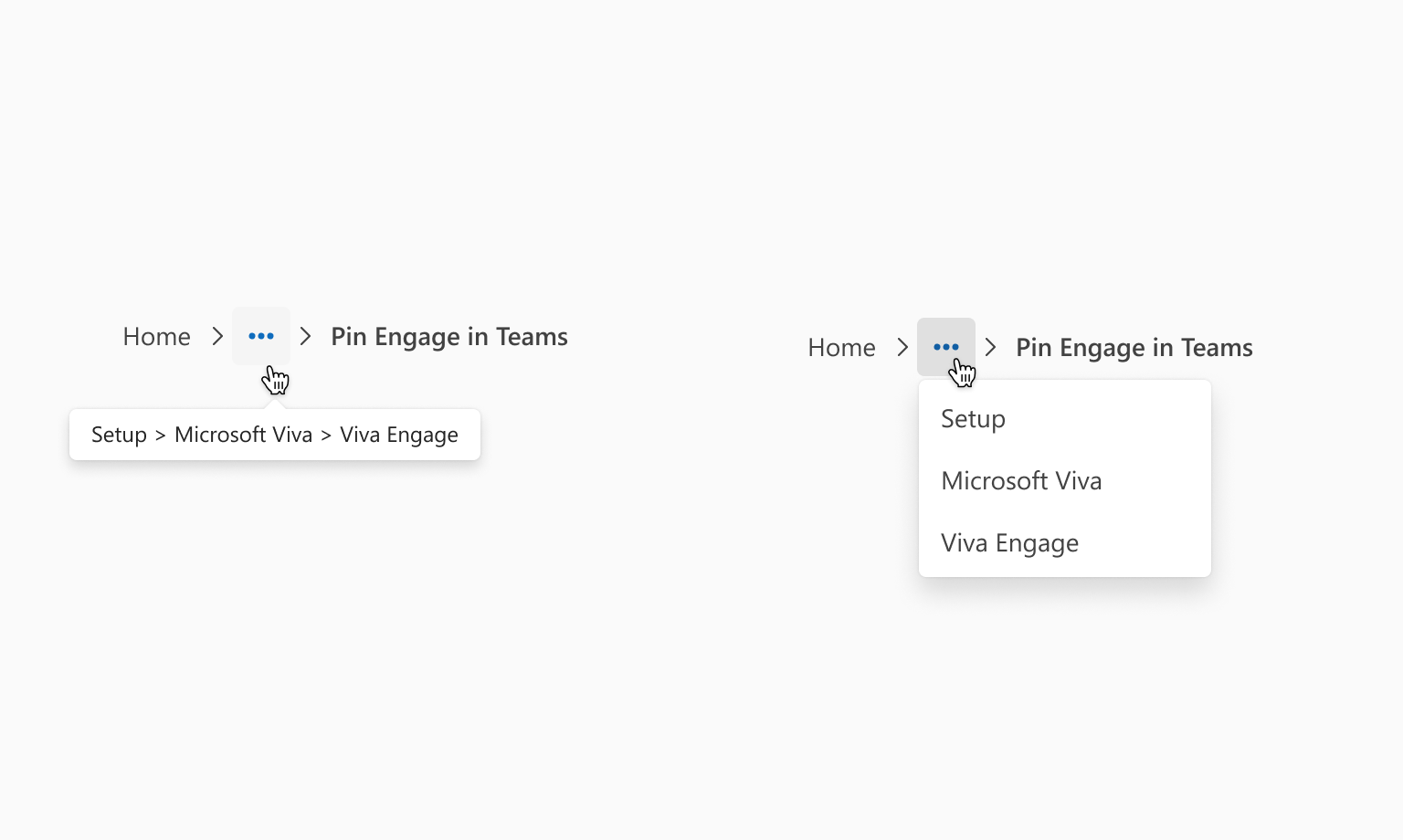
Task: Click the chevron after Home in the dropdown breadcrumb
Action: (902, 347)
